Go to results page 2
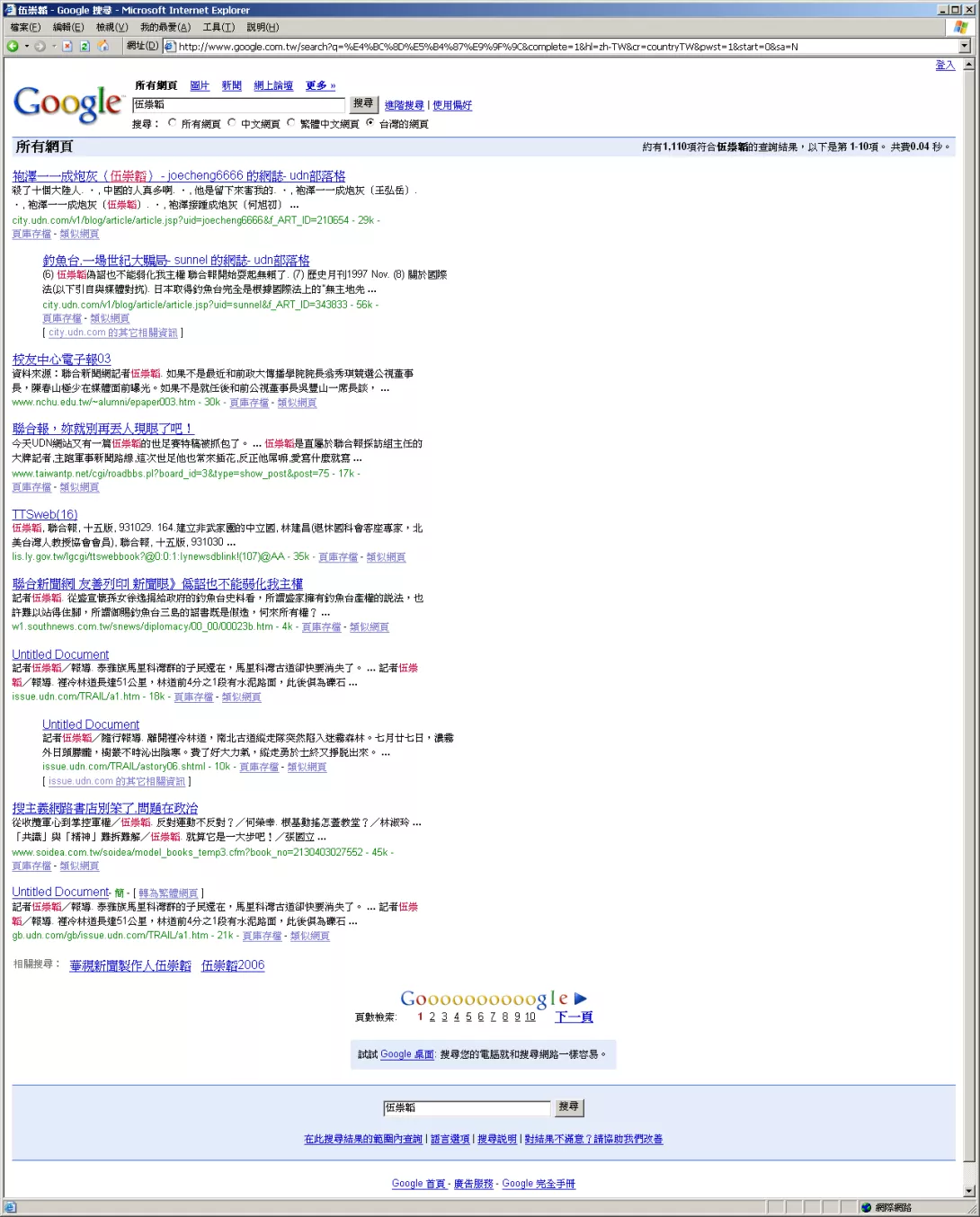Viewport: 980px width, 1217px height. click(x=432, y=1017)
